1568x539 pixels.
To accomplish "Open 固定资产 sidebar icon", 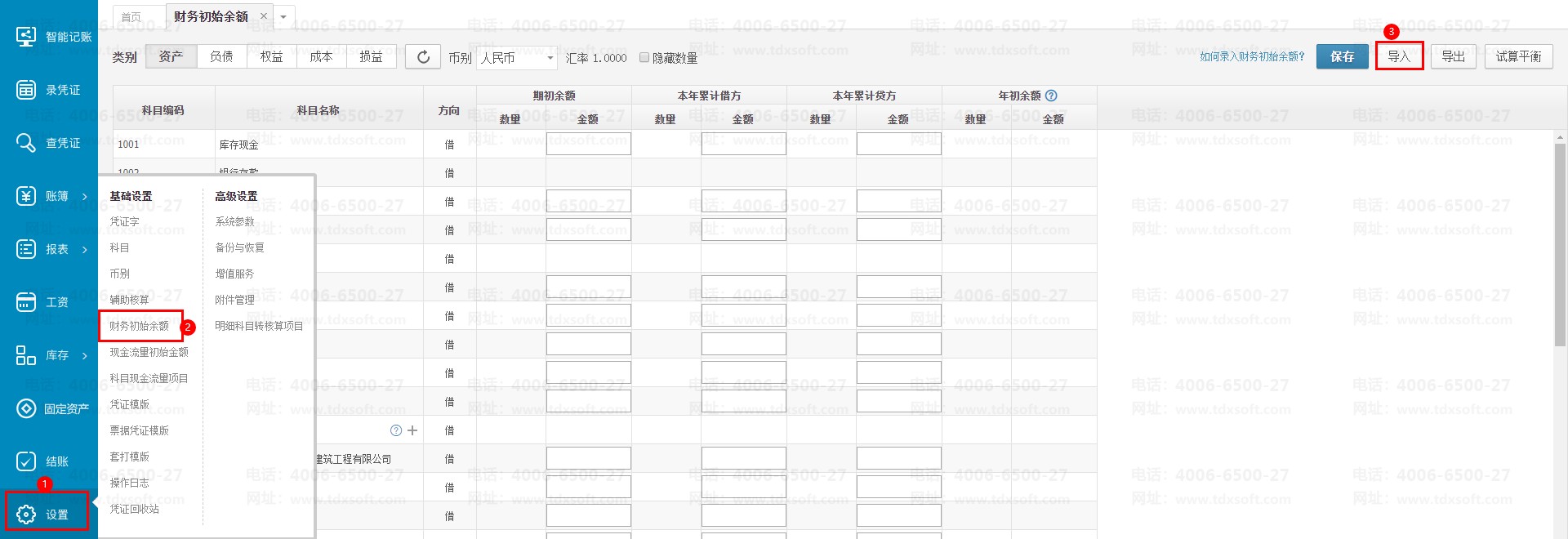I will [x=26, y=408].
